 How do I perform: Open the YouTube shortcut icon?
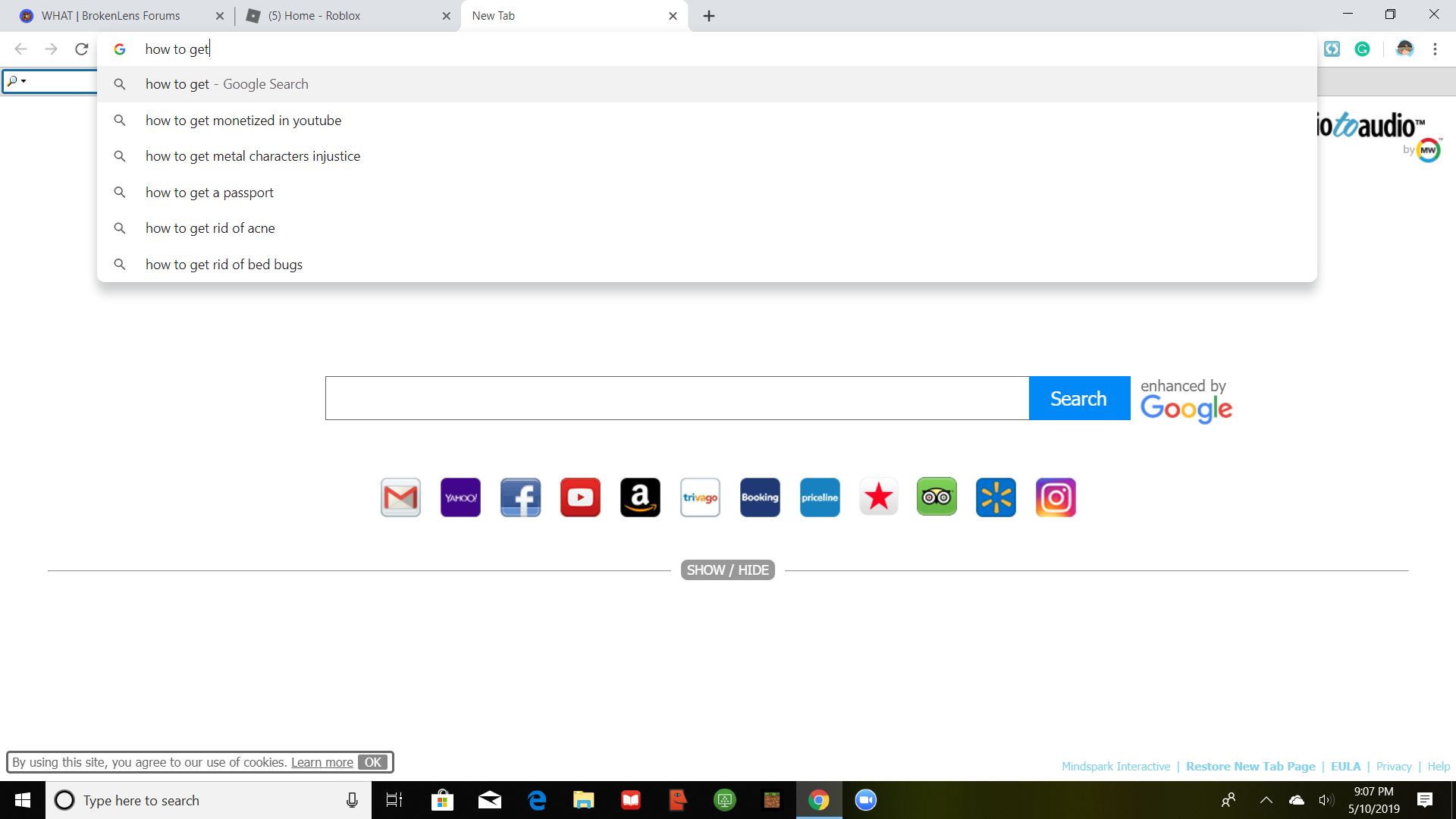coord(580,497)
